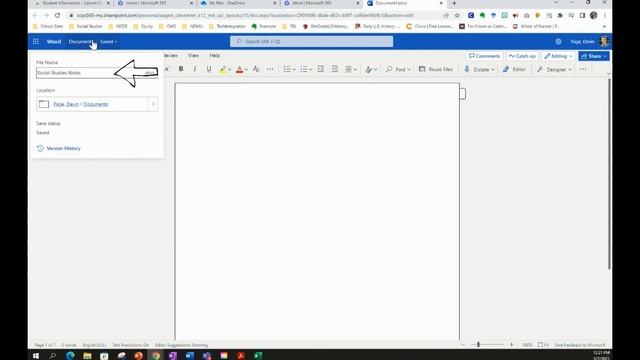Open more font options ellipsis
The height and width of the screenshot is (360, 640).
[x=270, y=69]
